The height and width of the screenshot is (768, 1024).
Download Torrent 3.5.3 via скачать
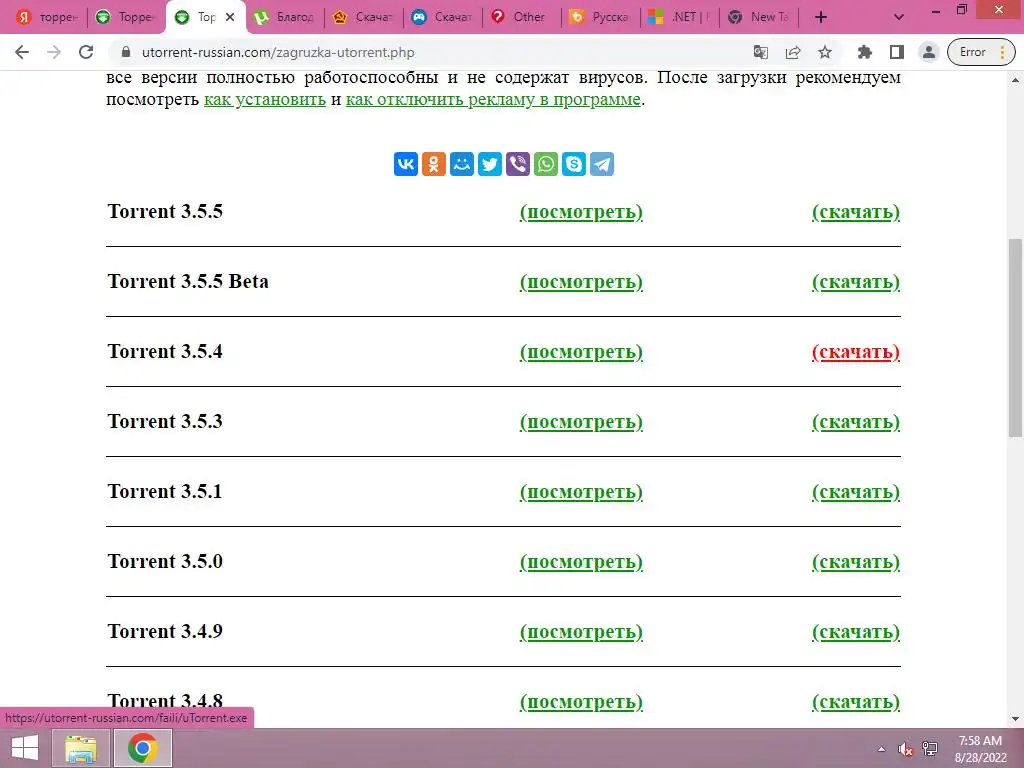856,421
